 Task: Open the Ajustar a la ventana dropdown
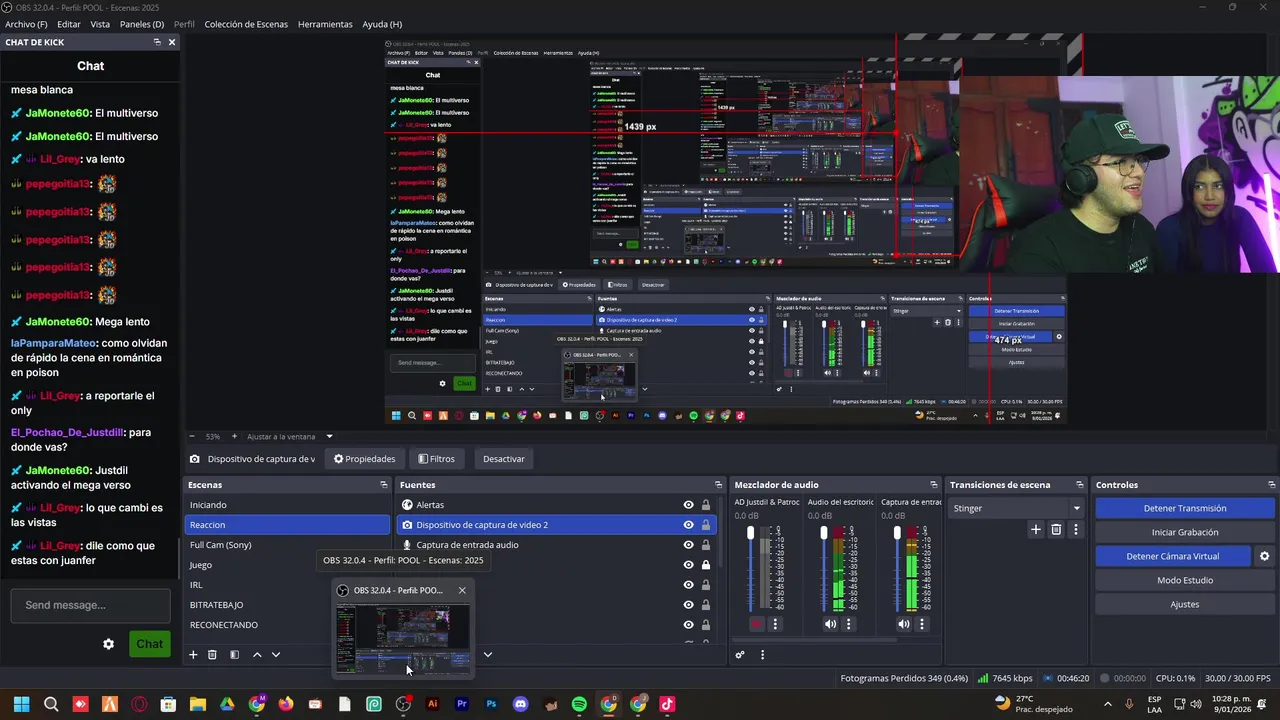pyautogui.click(x=290, y=436)
